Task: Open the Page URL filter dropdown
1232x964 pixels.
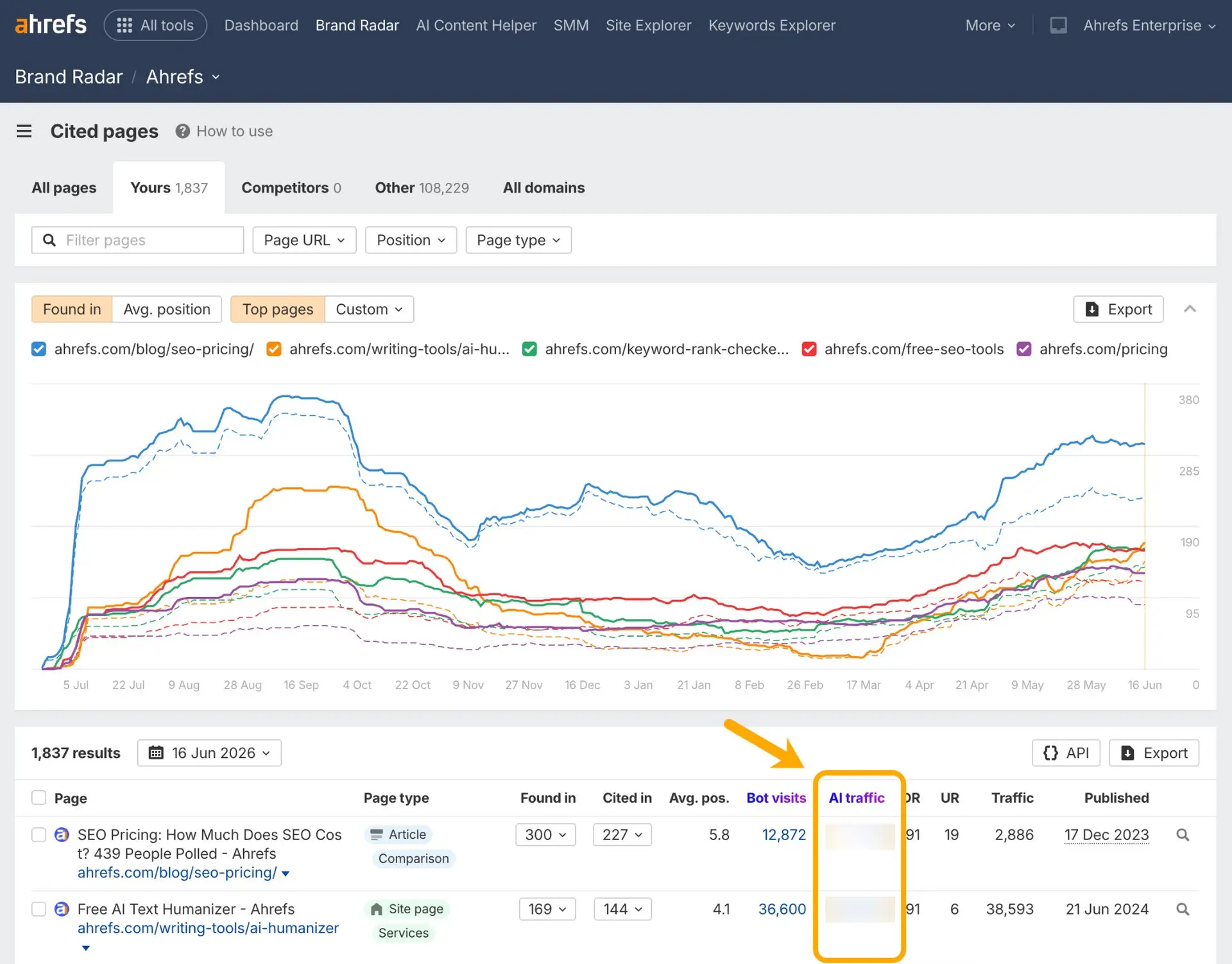Action: [304, 240]
